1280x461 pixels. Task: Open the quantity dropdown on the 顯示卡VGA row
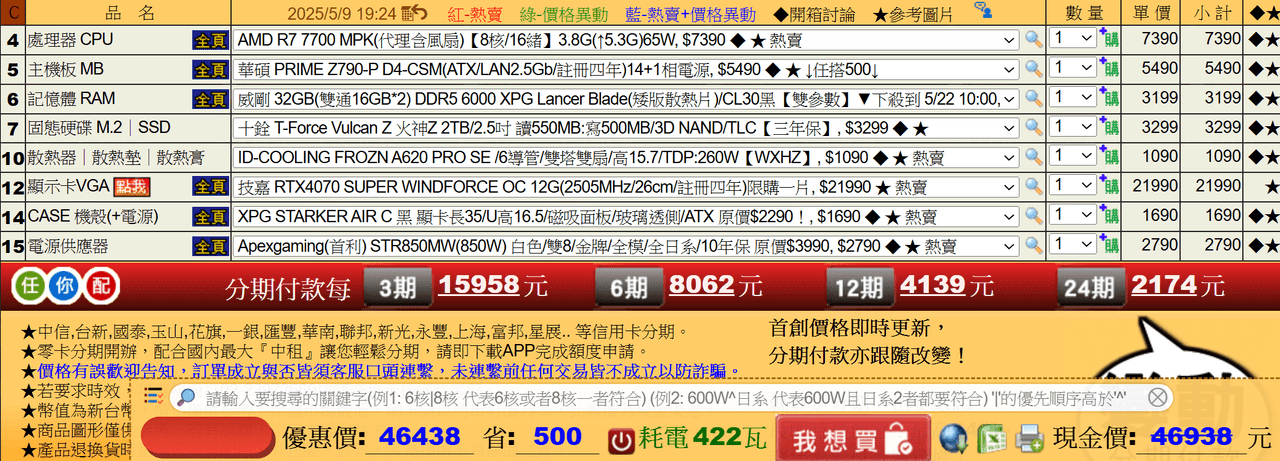1073,186
